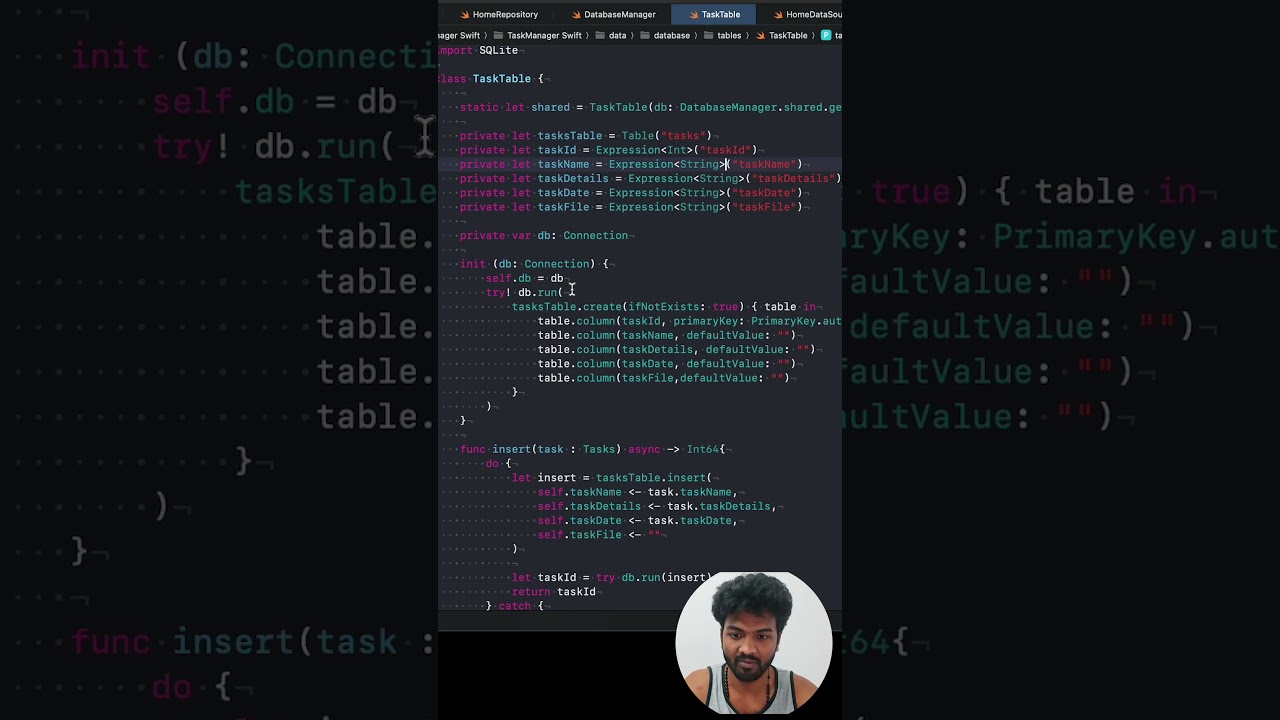
Task: Open the data folder breadcrumb
Action: coord(611,35)
